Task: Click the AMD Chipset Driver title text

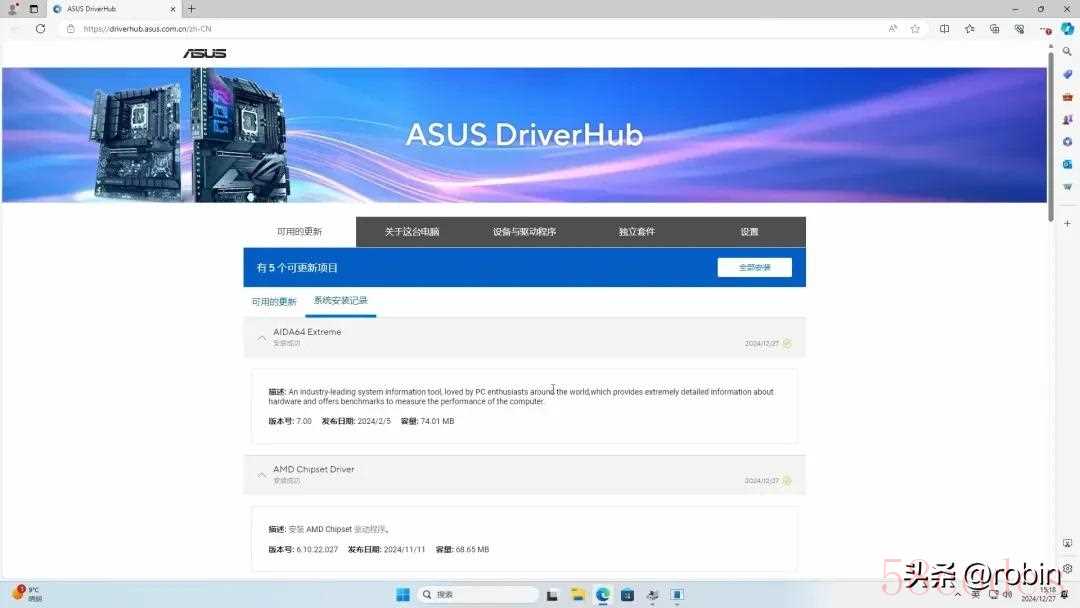Action: click(313, 469)
